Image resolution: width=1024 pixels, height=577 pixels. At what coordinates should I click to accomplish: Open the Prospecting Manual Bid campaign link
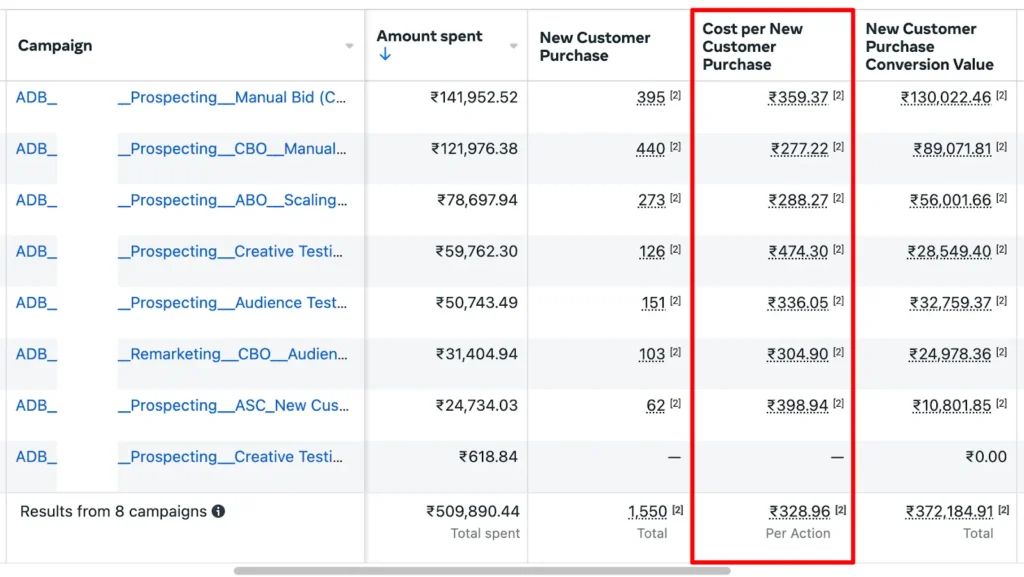click(x=232, y=97)
